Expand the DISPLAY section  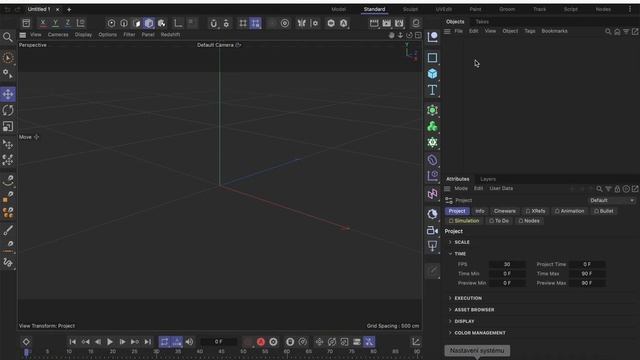tap(450, 321)
